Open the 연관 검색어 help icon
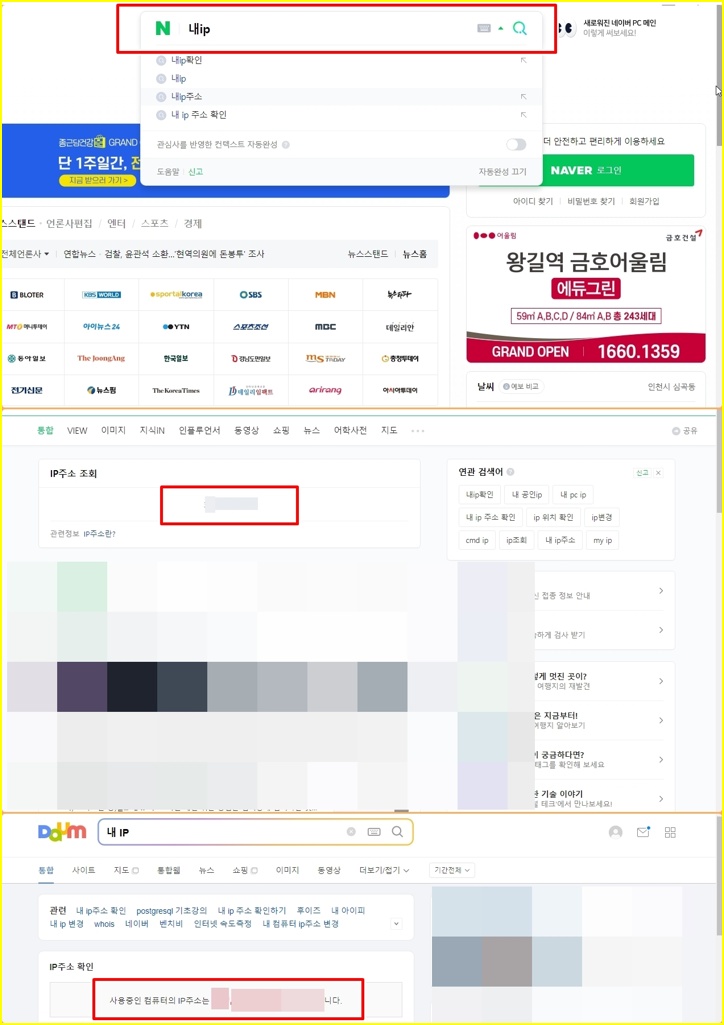Viewport: 724px width, 1025px height. click(510, 472)
